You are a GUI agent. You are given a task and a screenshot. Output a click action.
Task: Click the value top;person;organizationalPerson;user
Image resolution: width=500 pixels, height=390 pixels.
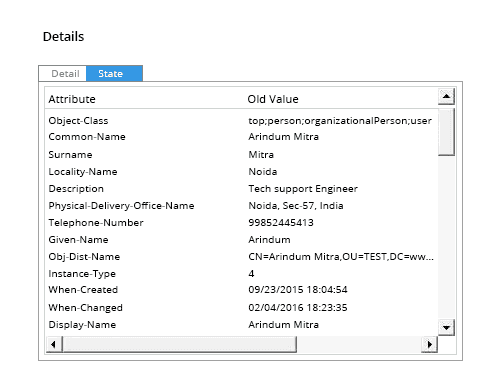tap(340, 121)
